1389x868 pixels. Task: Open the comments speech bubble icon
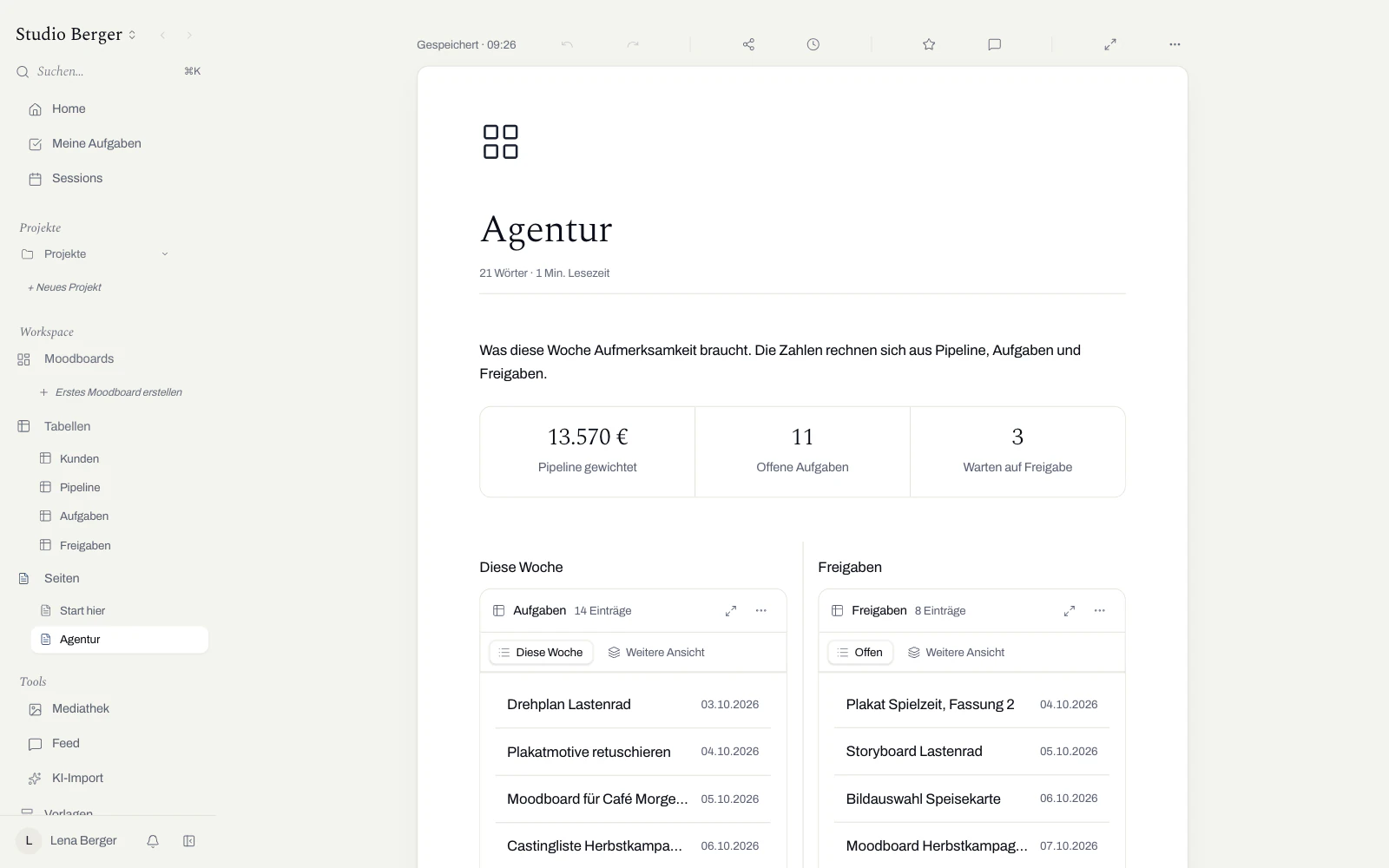(995, 44)
